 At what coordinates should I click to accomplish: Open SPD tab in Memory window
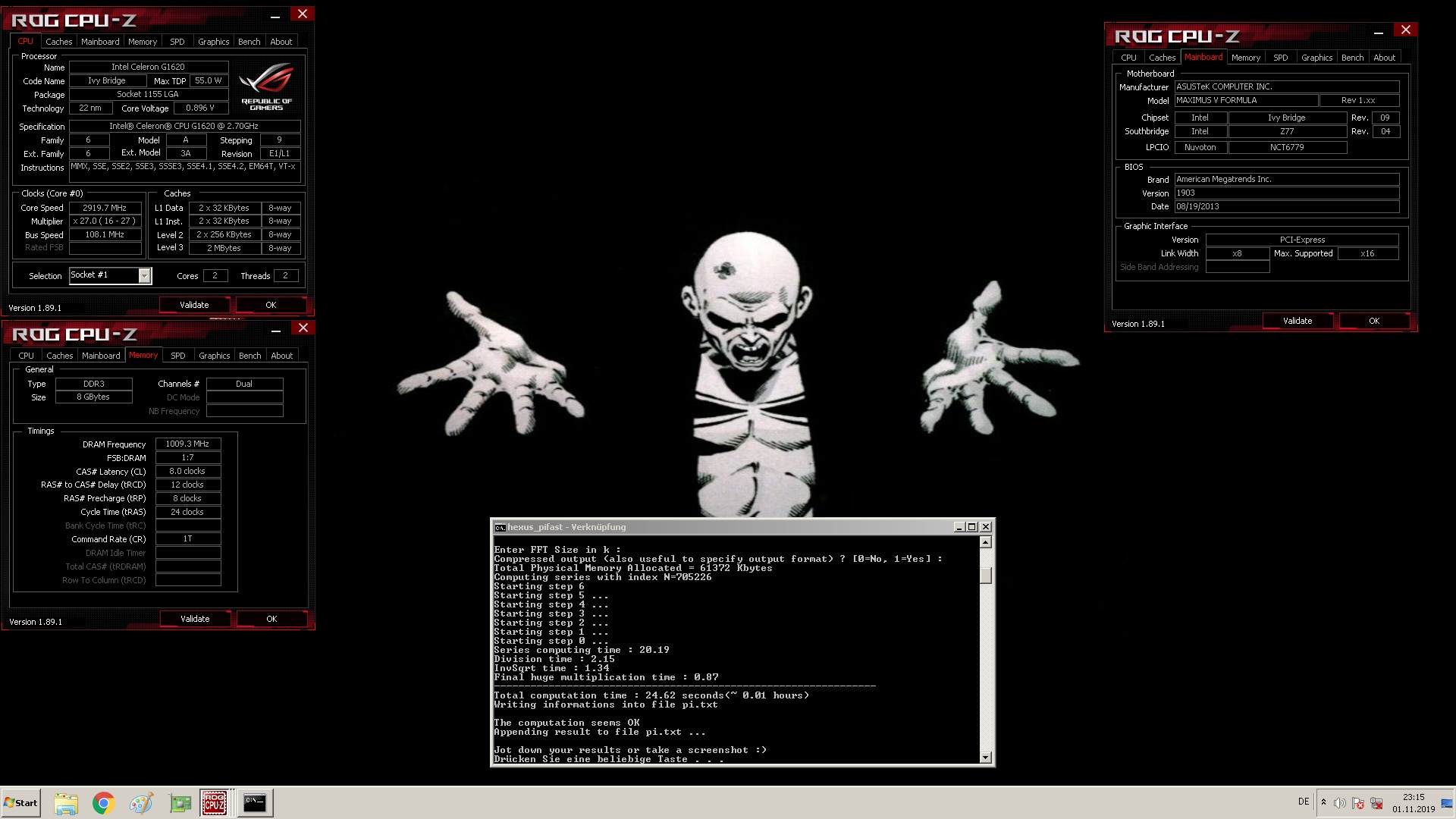click(x=178, y=356)
